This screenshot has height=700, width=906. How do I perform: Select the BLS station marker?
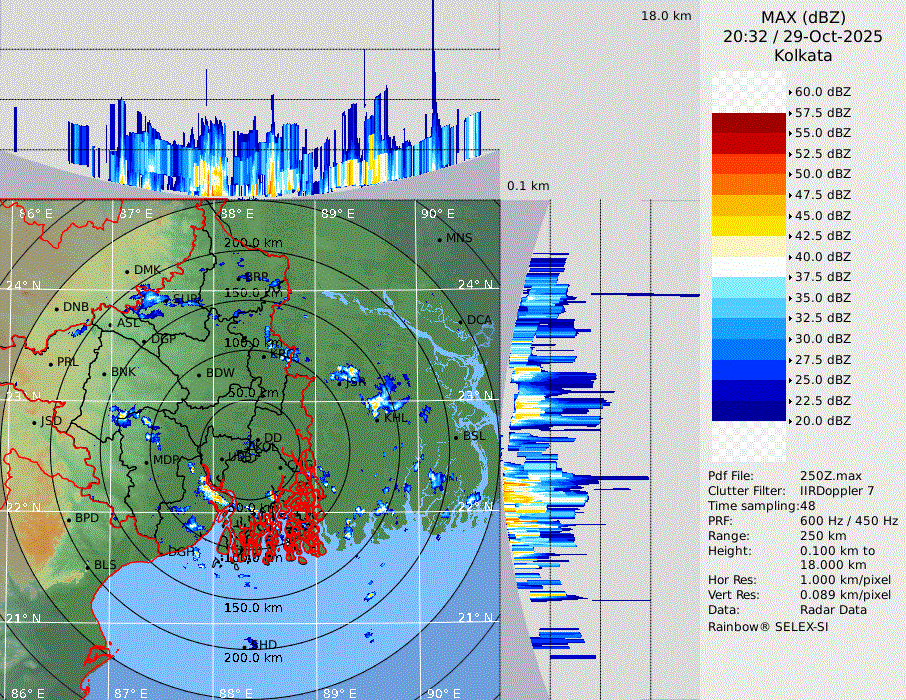pyautogui.click(x=88, y=566)
